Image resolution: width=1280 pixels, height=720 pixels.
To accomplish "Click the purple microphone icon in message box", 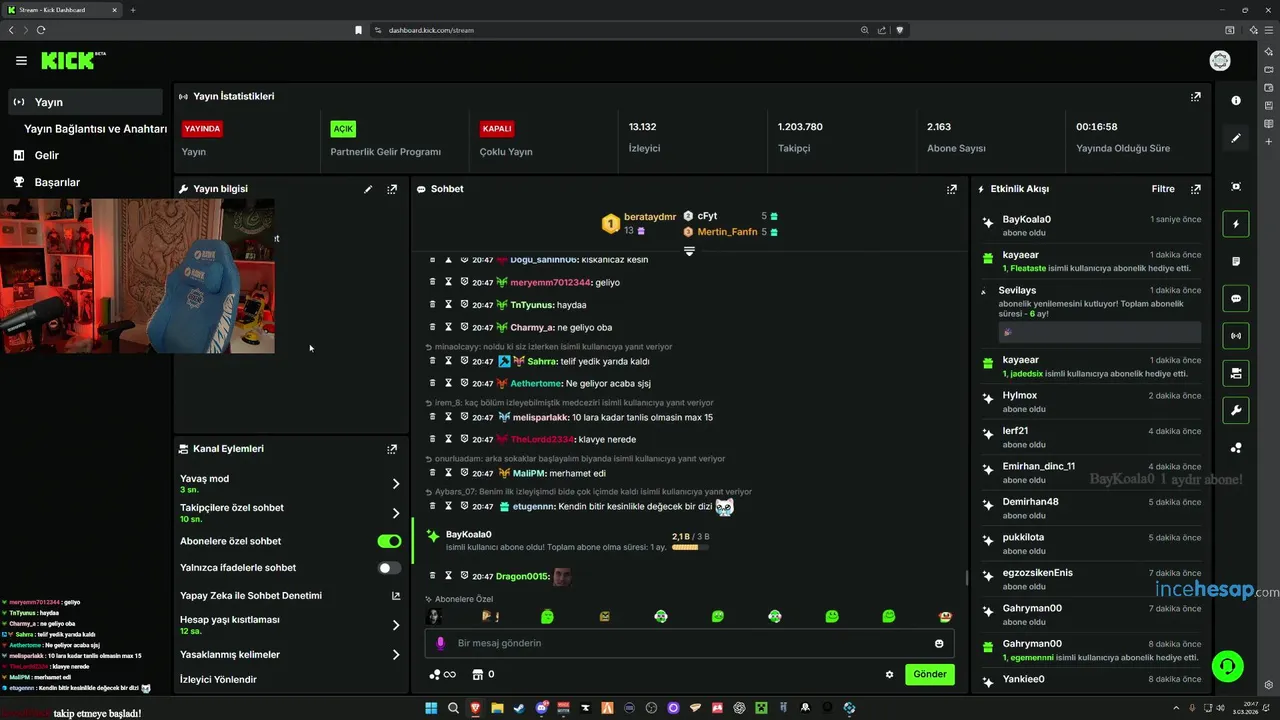I will click(441, 643).
